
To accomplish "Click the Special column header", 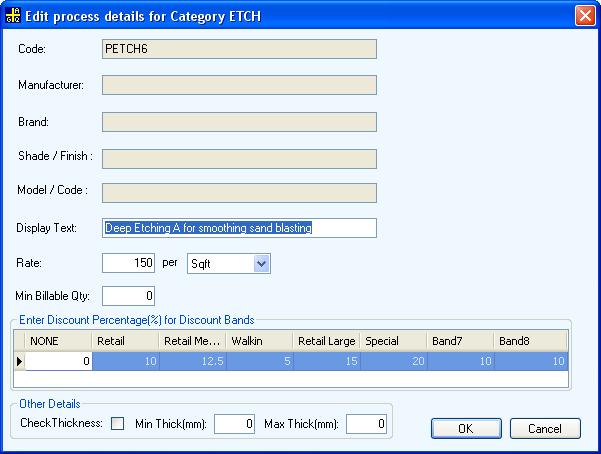I will [x=393, y=341].
